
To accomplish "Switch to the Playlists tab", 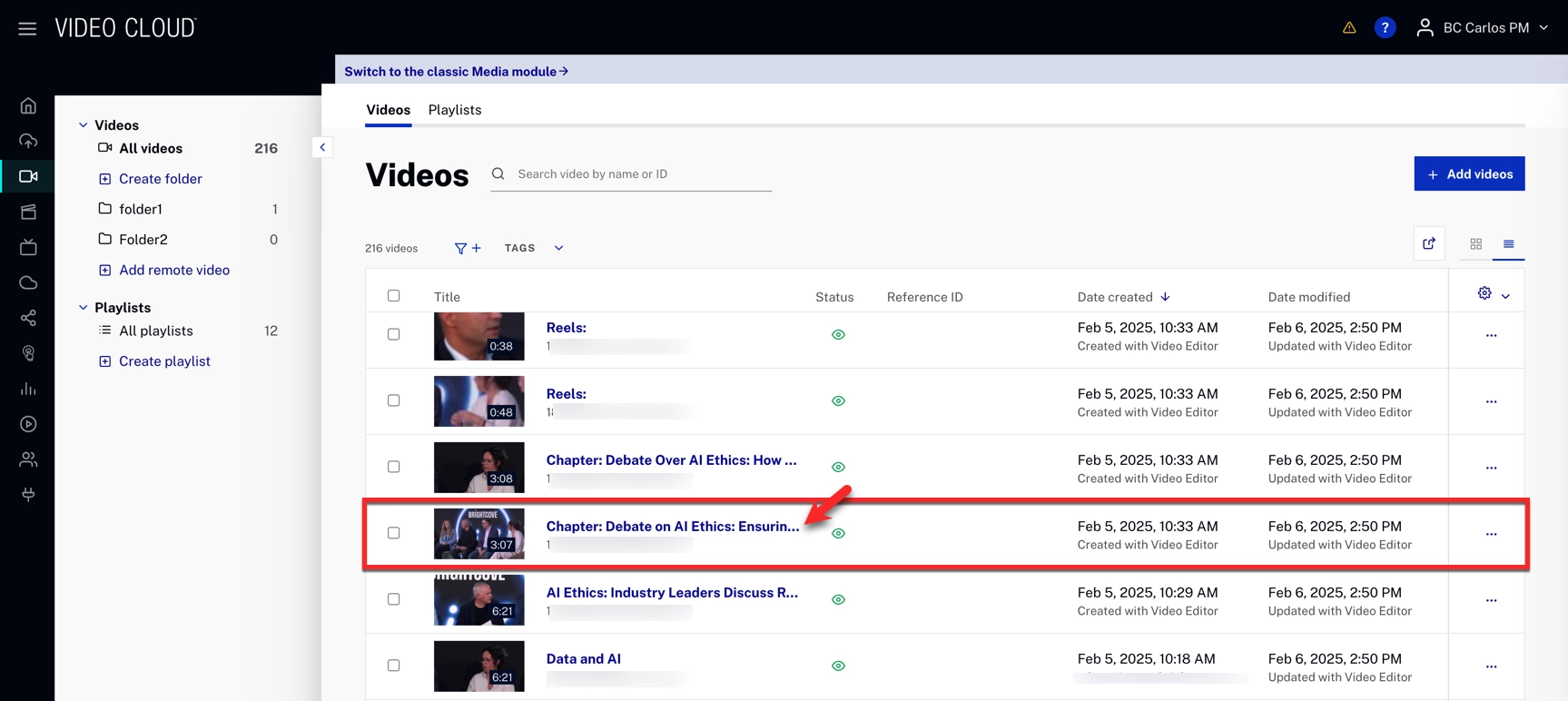I will (x=454, y=110).
